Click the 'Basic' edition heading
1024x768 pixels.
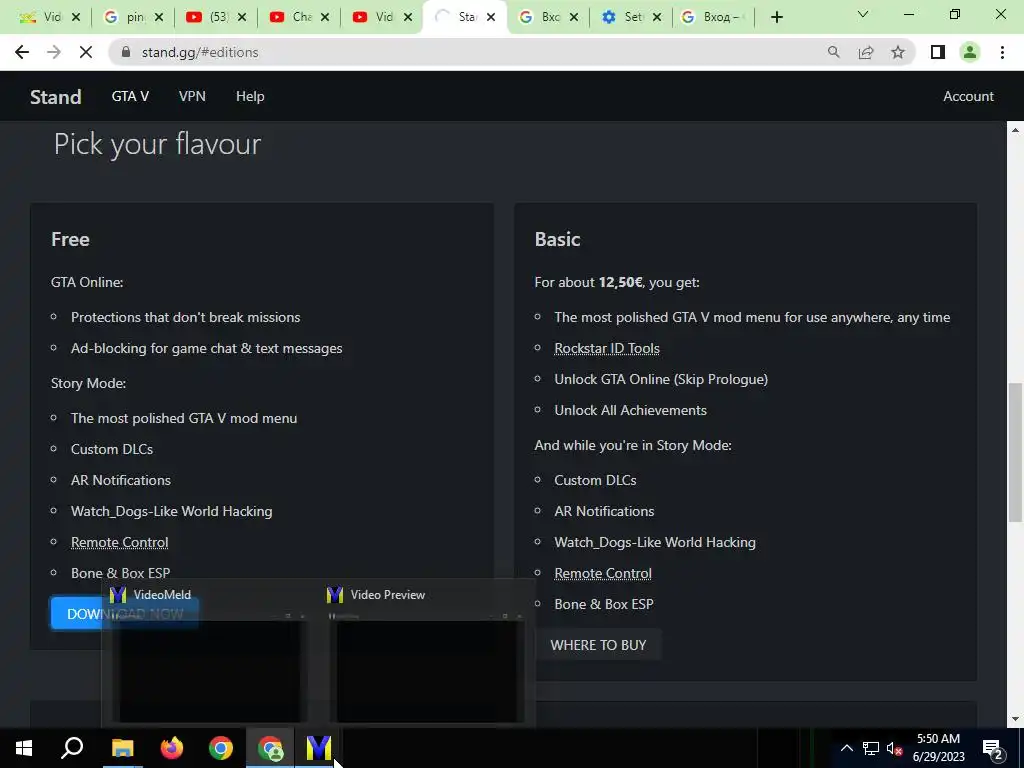tap(557, 239)
